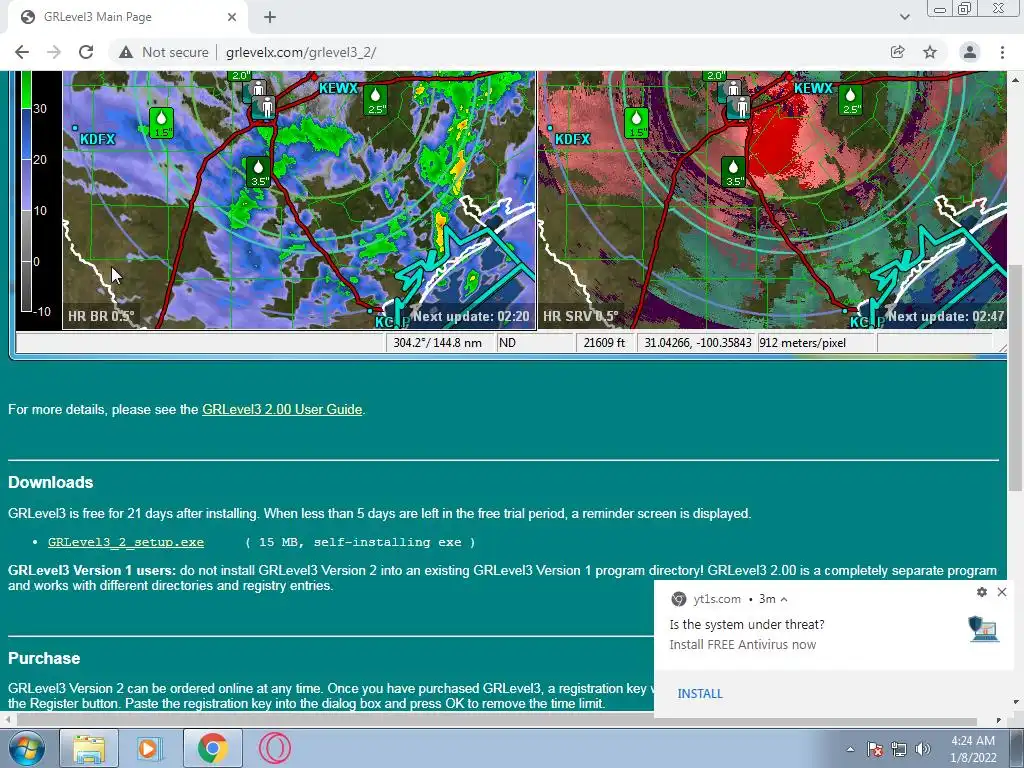Click the 1.5" rain gauge marker on left radar
Viewport: 1024px width, 768px height.
pos(161,123)
